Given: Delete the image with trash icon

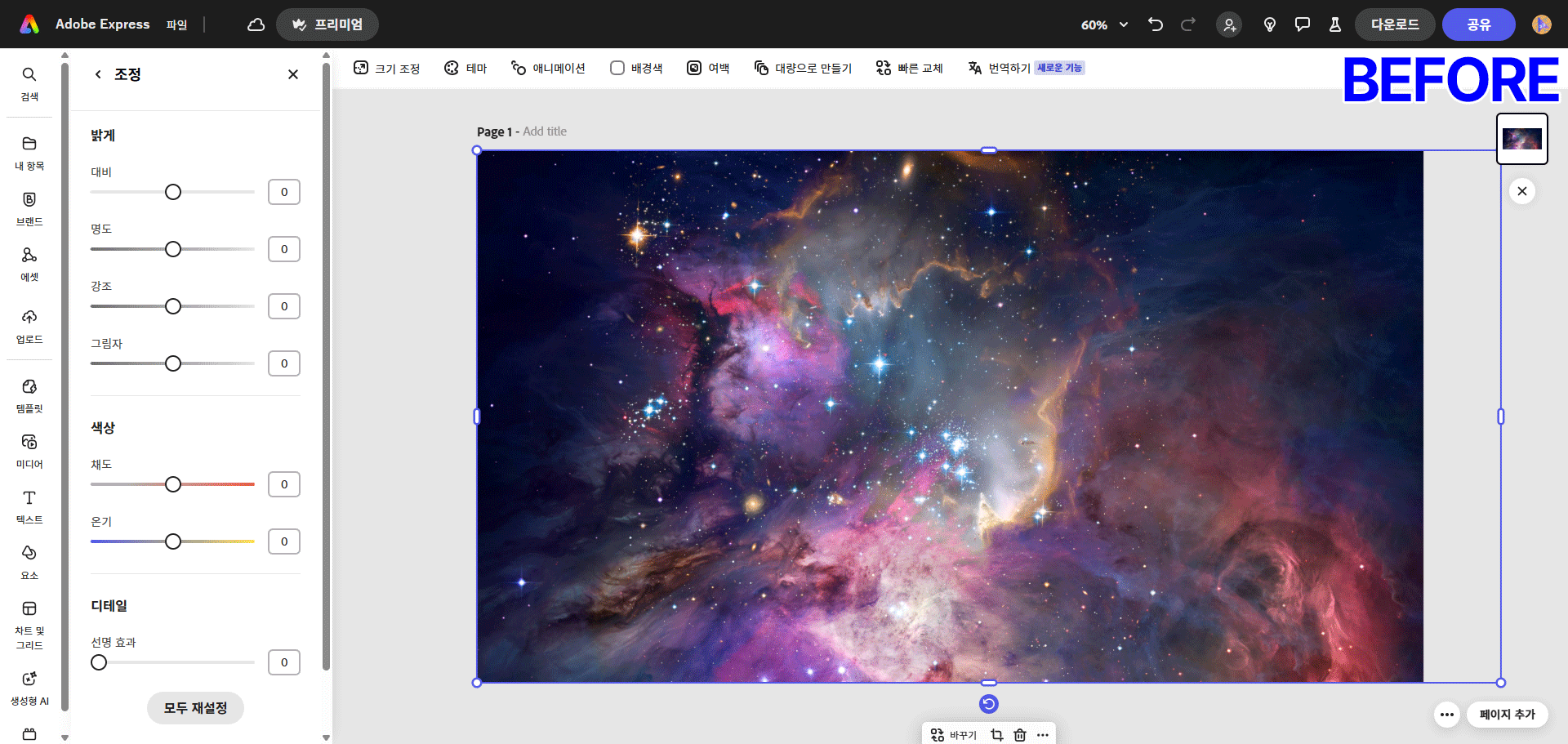Looking at the screenshot, I should click(x=1020, y=735).
